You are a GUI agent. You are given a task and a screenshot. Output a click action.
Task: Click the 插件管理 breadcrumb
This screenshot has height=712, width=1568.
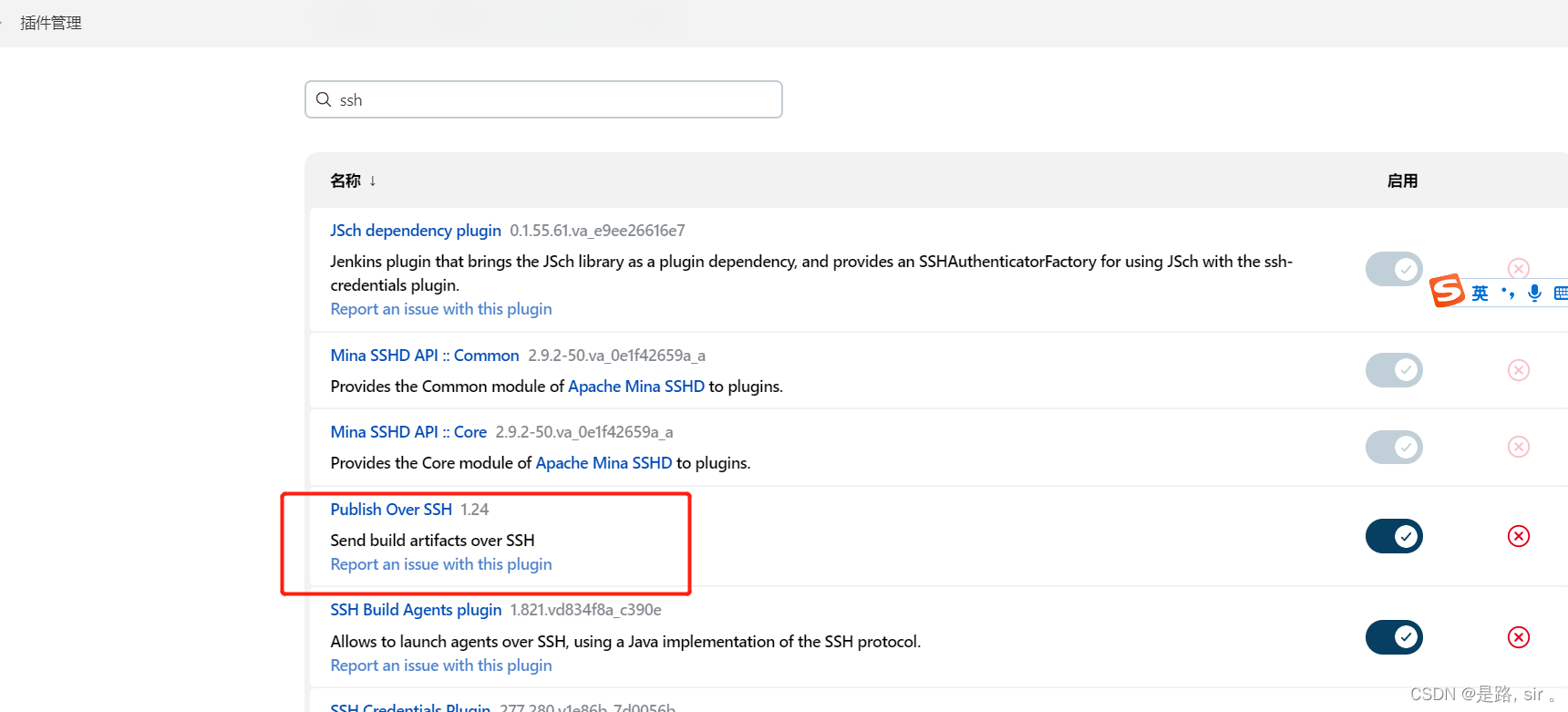51,23
